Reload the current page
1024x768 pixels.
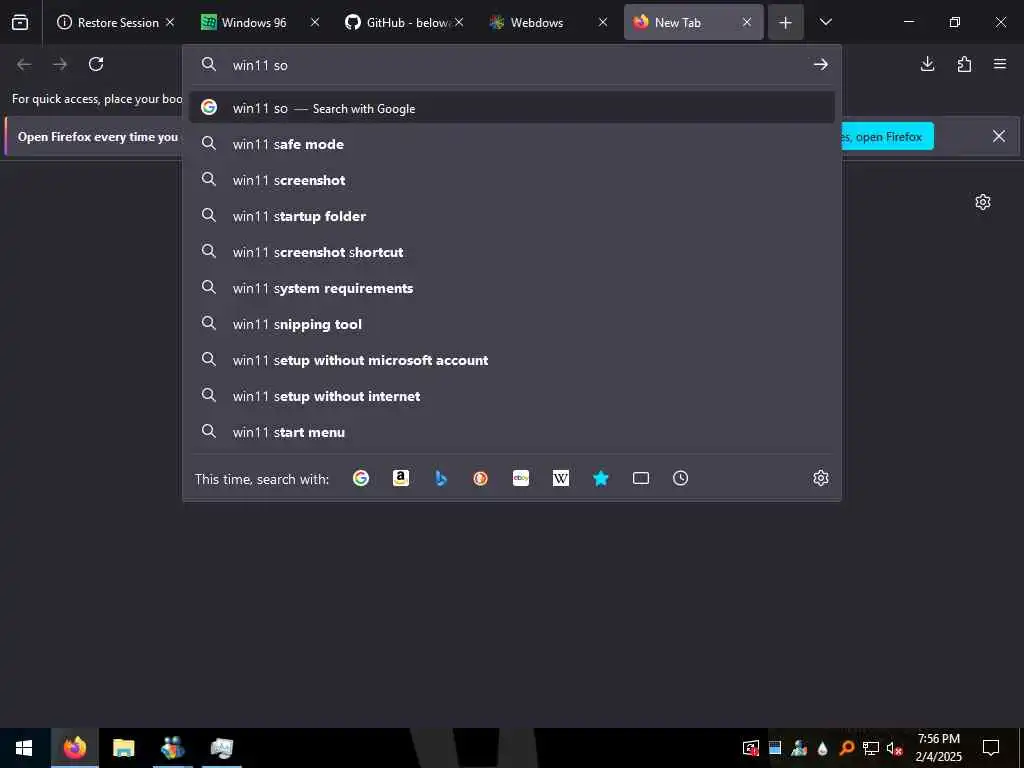(x=96, y=64)
